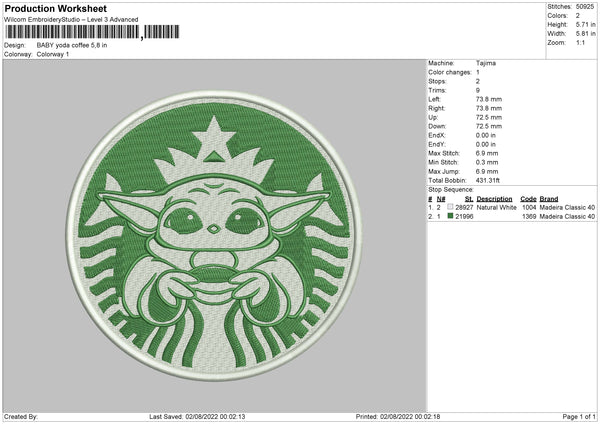Click the 'Down:' value '72.5 mm'
The width and height of the screenshot is (600, 424).
coord(489,126)
